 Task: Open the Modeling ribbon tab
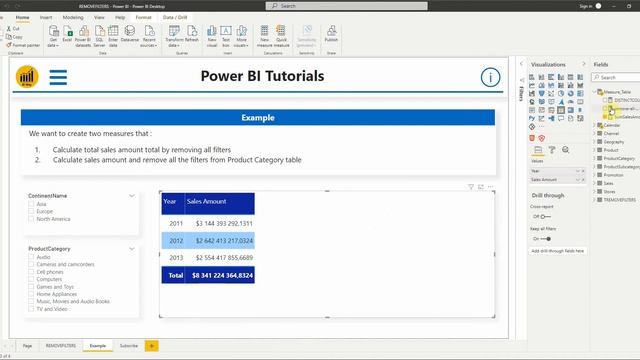[x=73, y=18]
